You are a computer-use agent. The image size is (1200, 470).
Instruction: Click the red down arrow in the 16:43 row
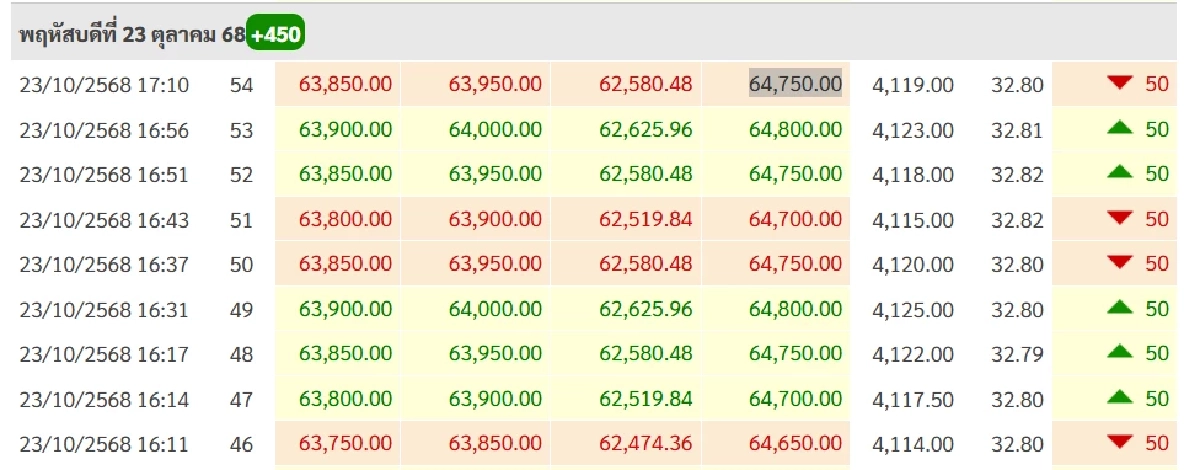pos(1118,219)
